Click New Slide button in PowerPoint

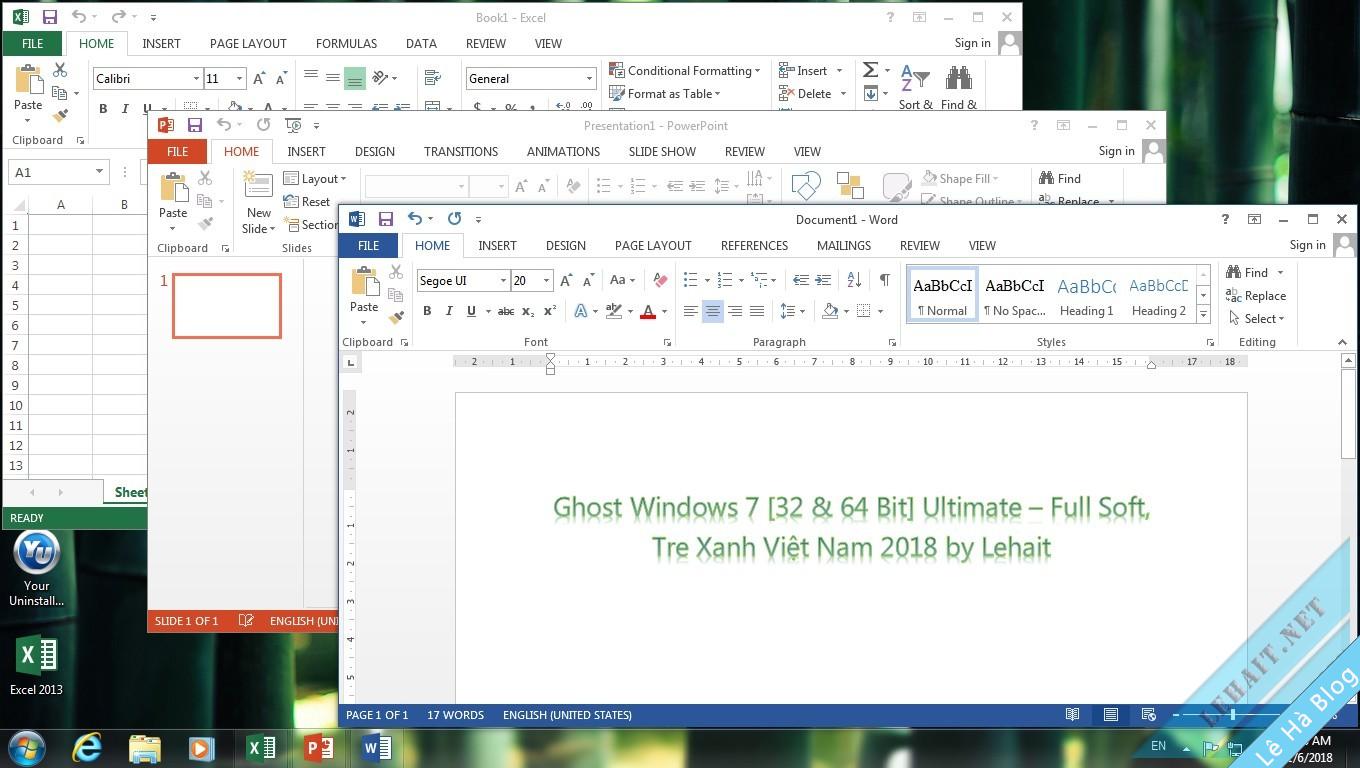[x=258, y=202]
